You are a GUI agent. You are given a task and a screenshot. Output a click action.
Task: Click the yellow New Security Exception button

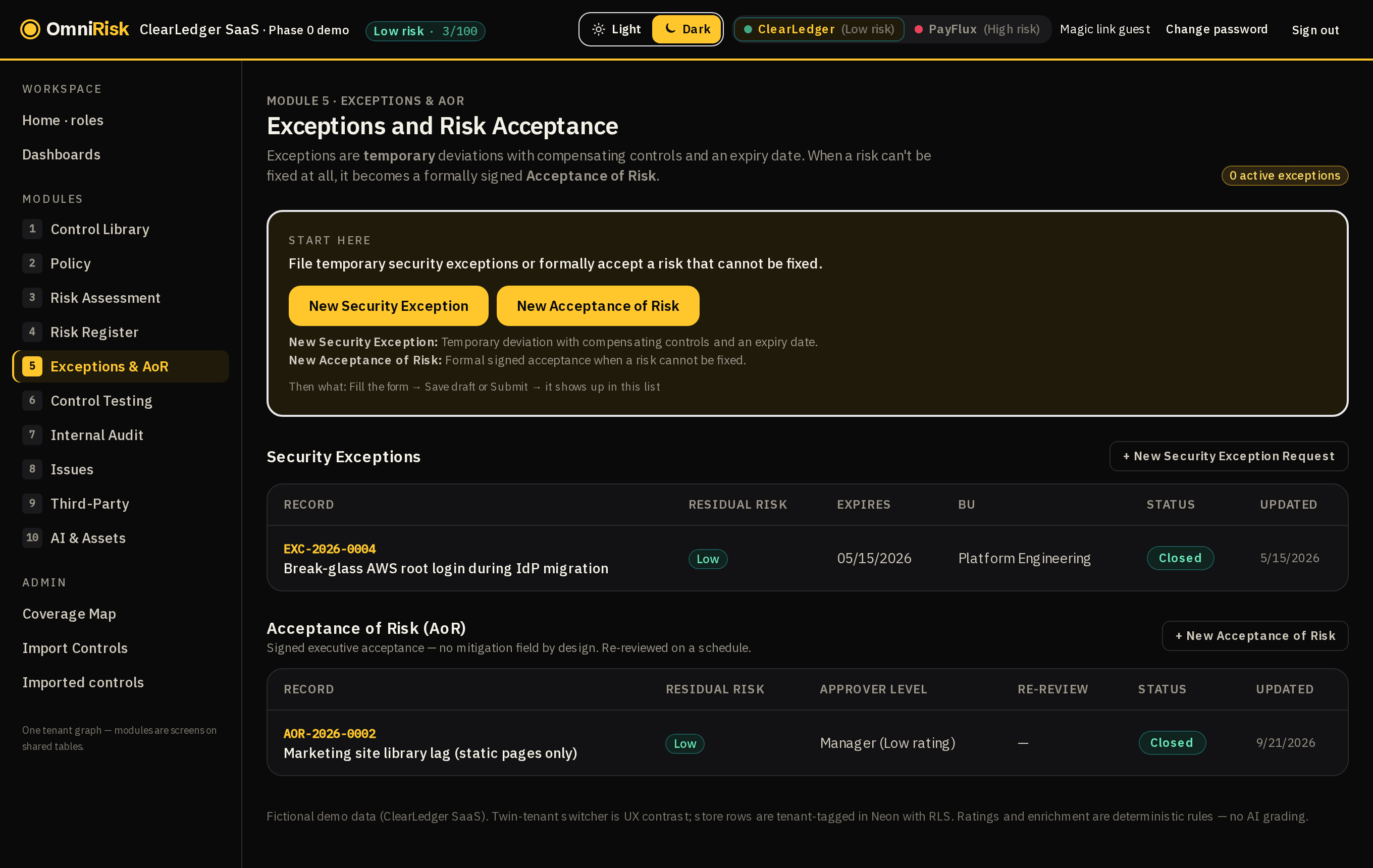tap(388, 306)
